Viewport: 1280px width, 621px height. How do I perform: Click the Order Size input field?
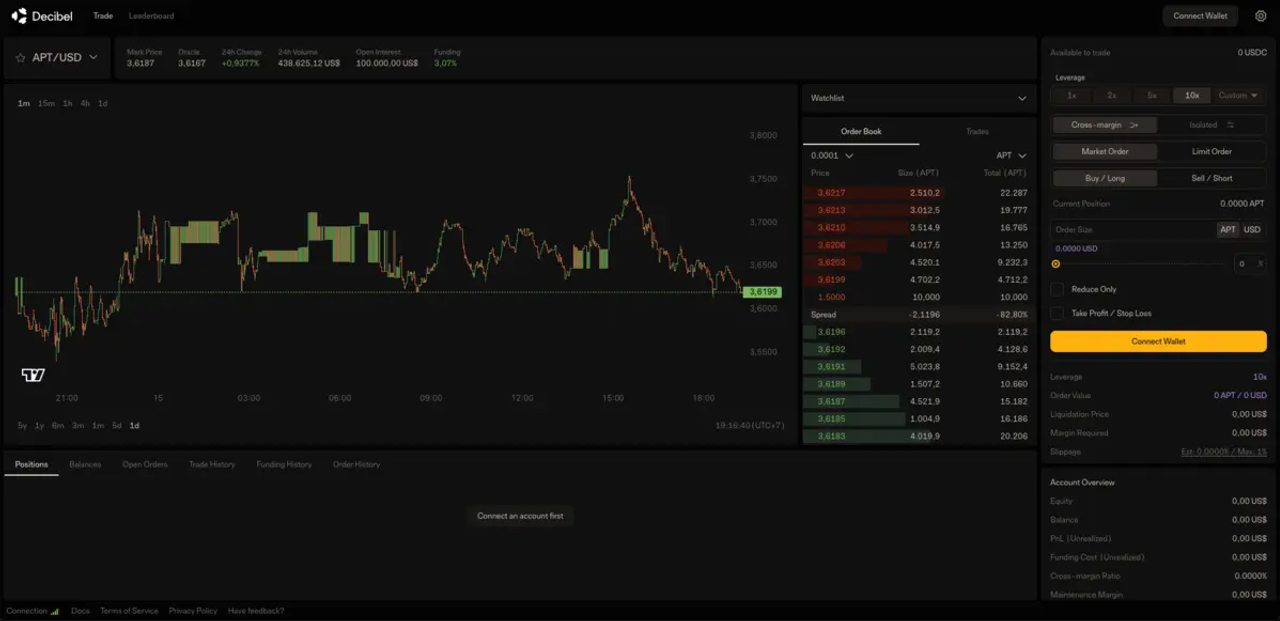tap(1130, 230)
